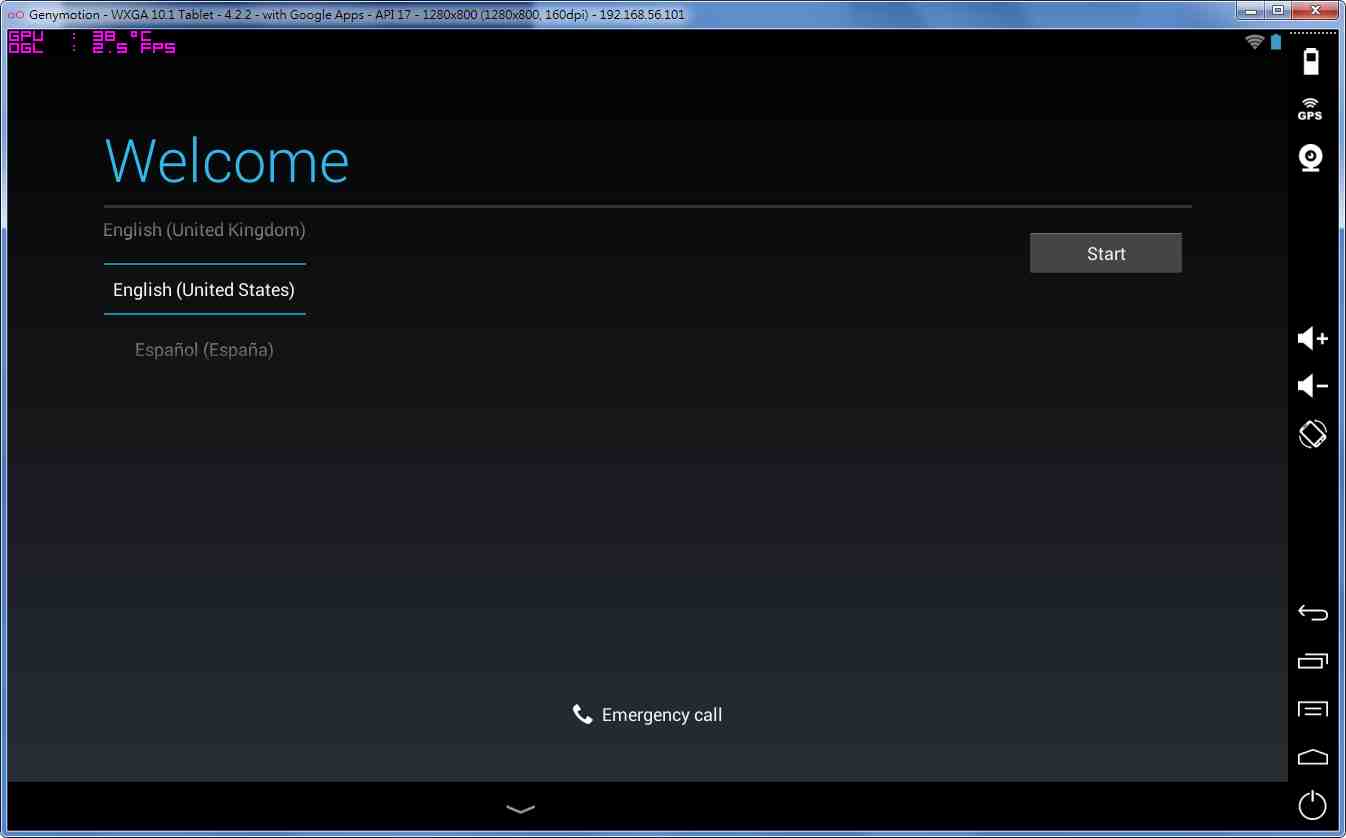Open the GPS widget

point(1310,109)
